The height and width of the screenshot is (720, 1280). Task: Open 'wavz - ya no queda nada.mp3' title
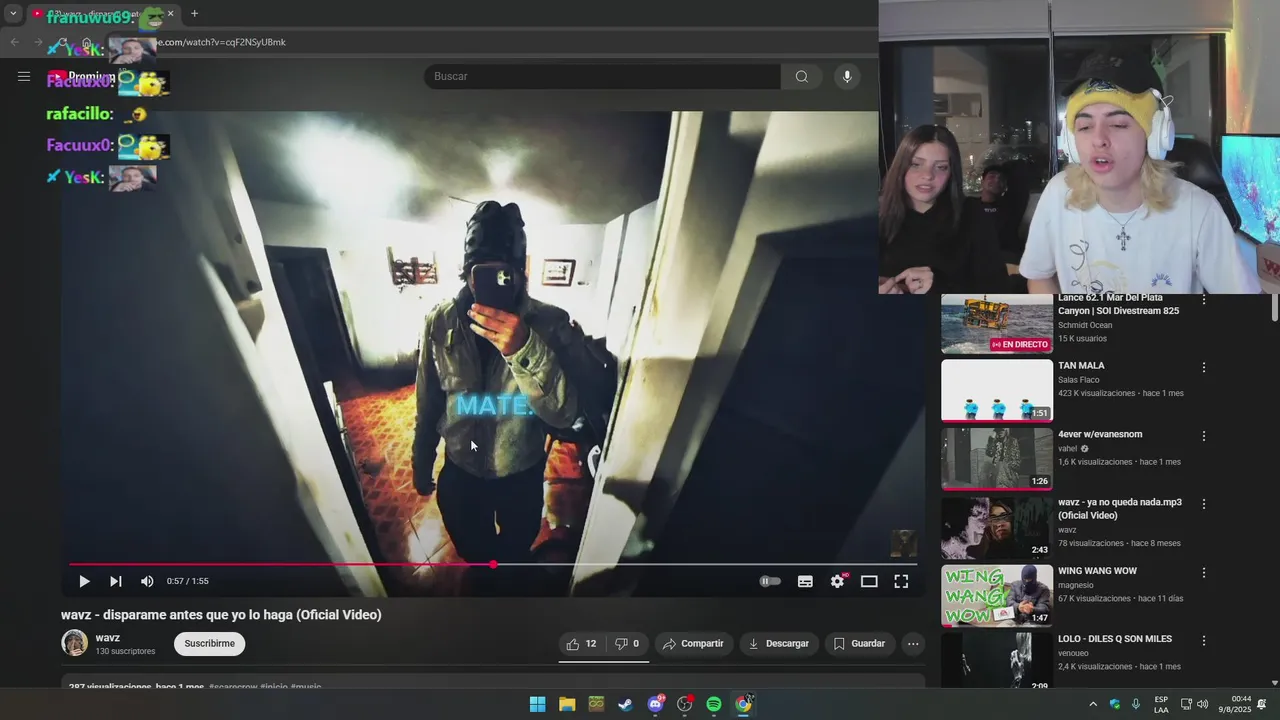(x=1120, y=509)
